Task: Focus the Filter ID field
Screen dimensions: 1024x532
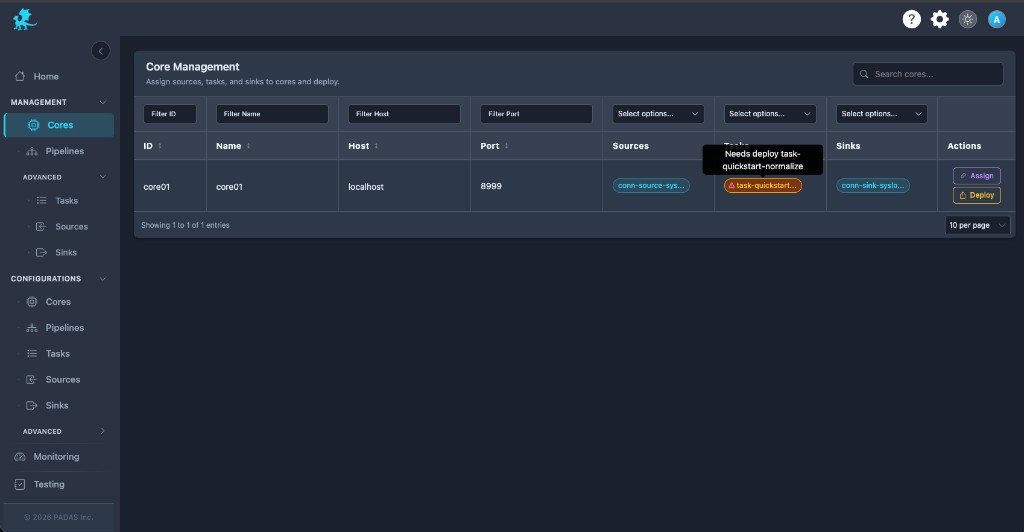Action: pos(170,114)
